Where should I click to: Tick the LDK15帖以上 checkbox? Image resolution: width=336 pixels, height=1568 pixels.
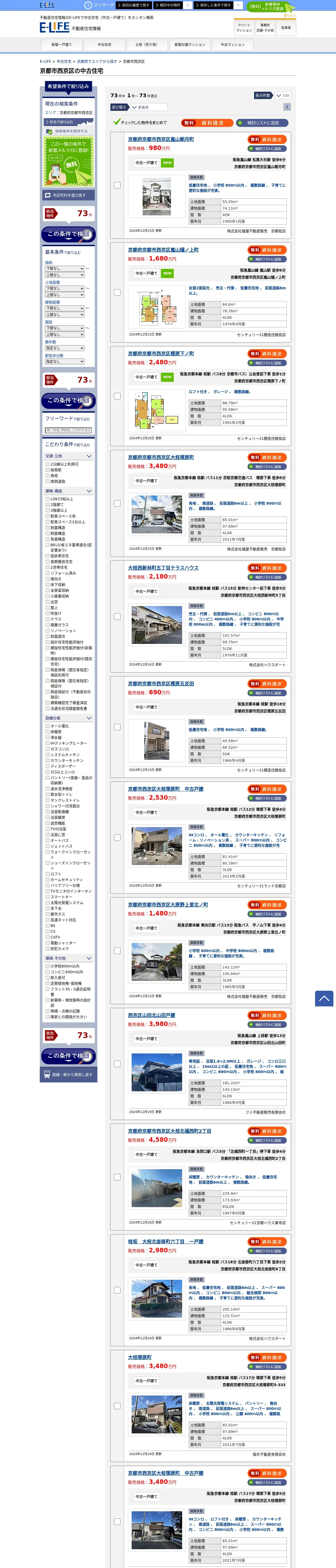pyautogui.click(x=48, y=499)
